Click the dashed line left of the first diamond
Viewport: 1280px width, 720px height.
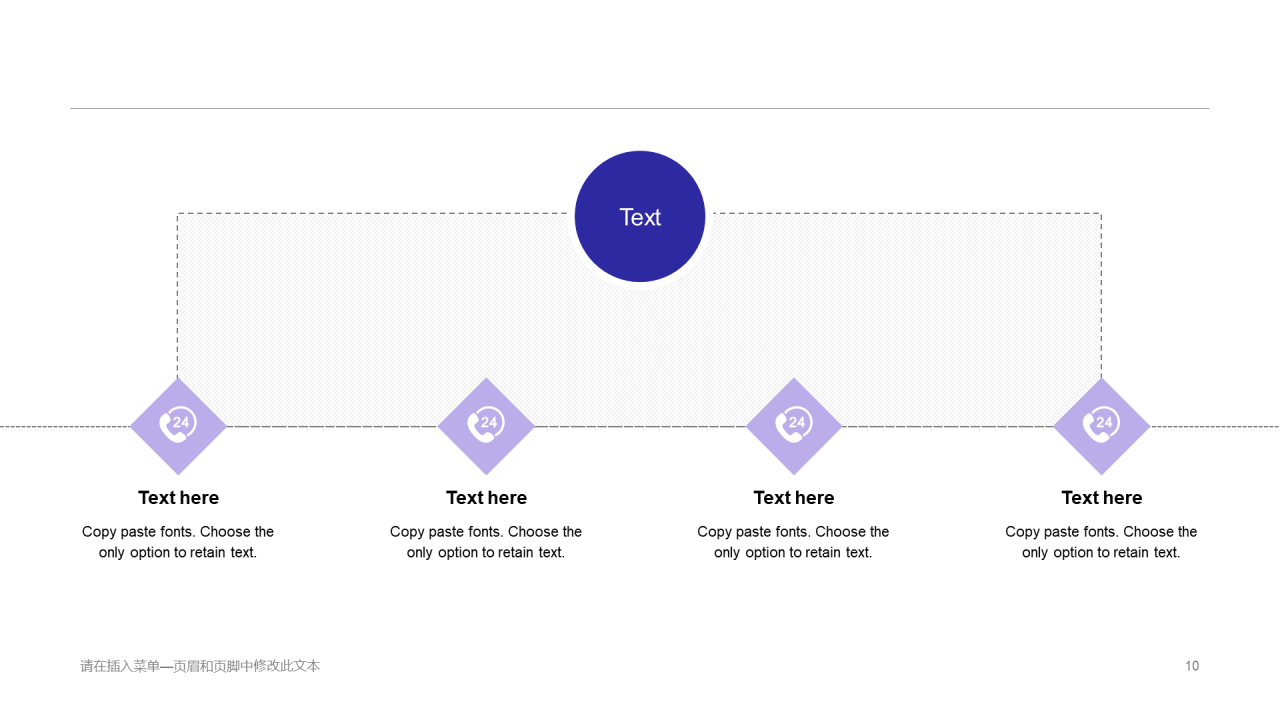coord(64,427)
